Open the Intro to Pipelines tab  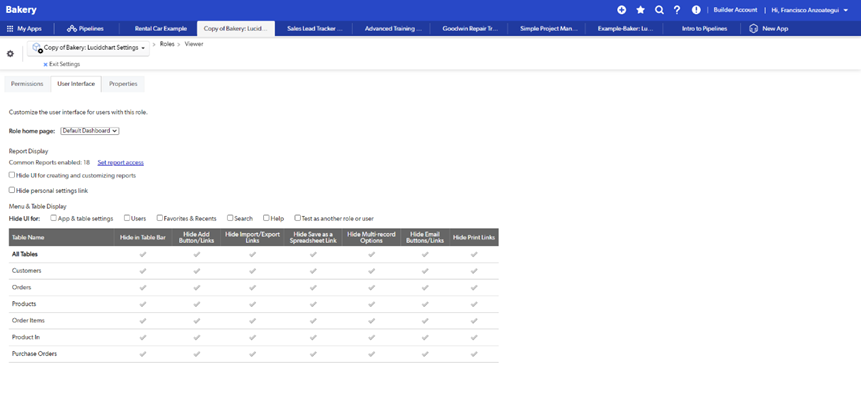click(x=704, y=29)
